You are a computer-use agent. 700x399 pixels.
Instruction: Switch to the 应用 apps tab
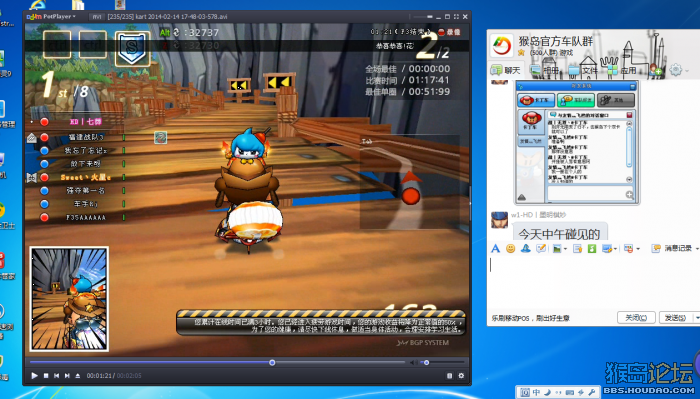(622, 70)
